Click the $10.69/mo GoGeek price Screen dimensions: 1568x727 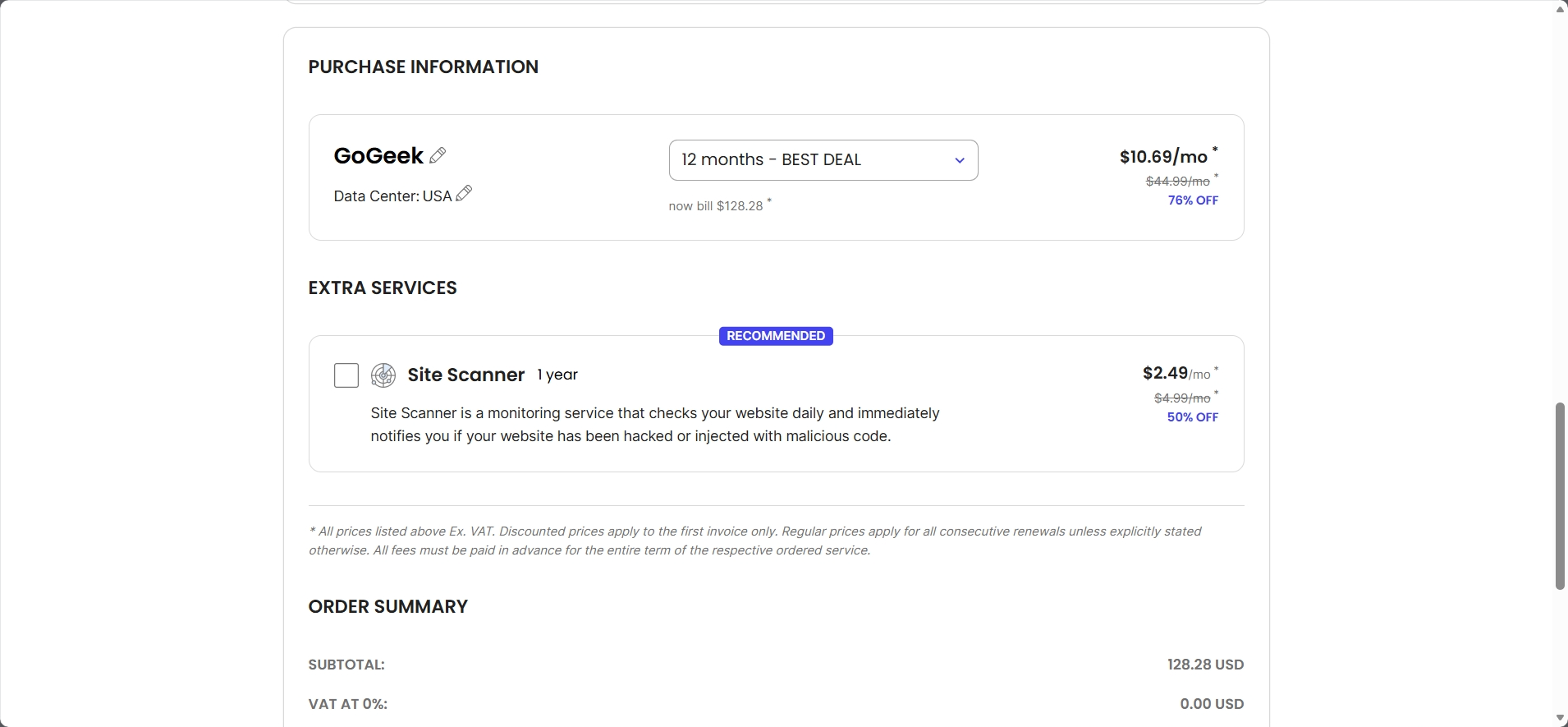[x=1163, y=157]
